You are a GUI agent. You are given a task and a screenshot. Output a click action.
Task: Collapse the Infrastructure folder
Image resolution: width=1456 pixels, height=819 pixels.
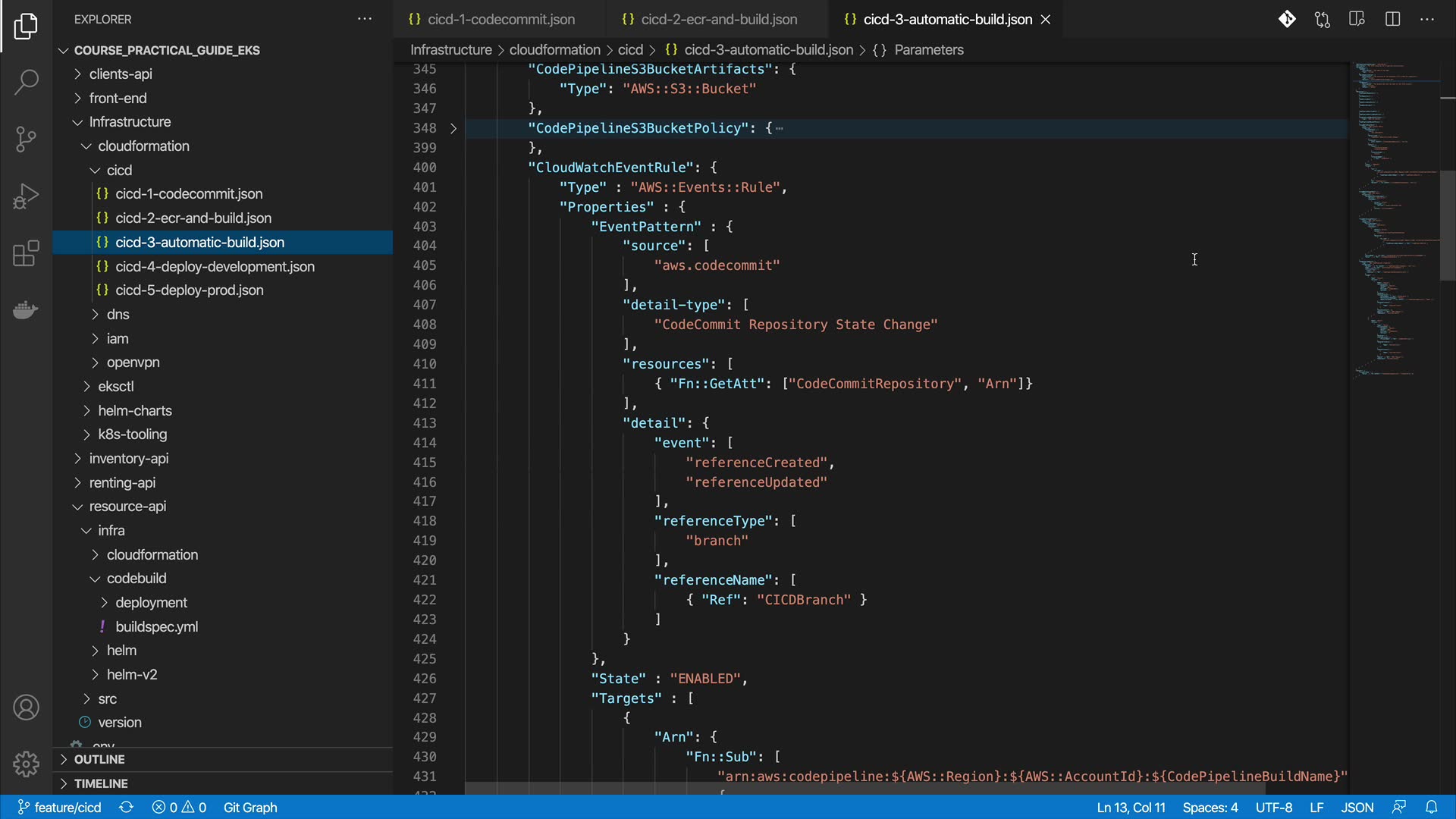pos(130,122)
